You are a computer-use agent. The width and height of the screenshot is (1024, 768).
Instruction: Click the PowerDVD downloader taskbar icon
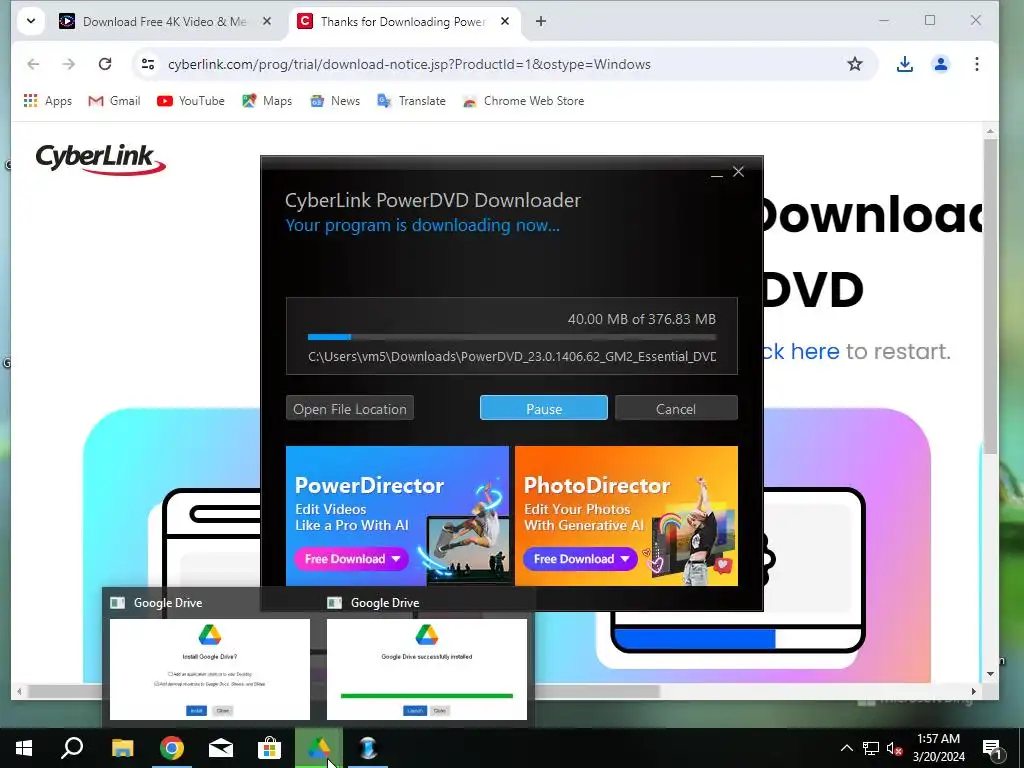click(x=368, y=748)
